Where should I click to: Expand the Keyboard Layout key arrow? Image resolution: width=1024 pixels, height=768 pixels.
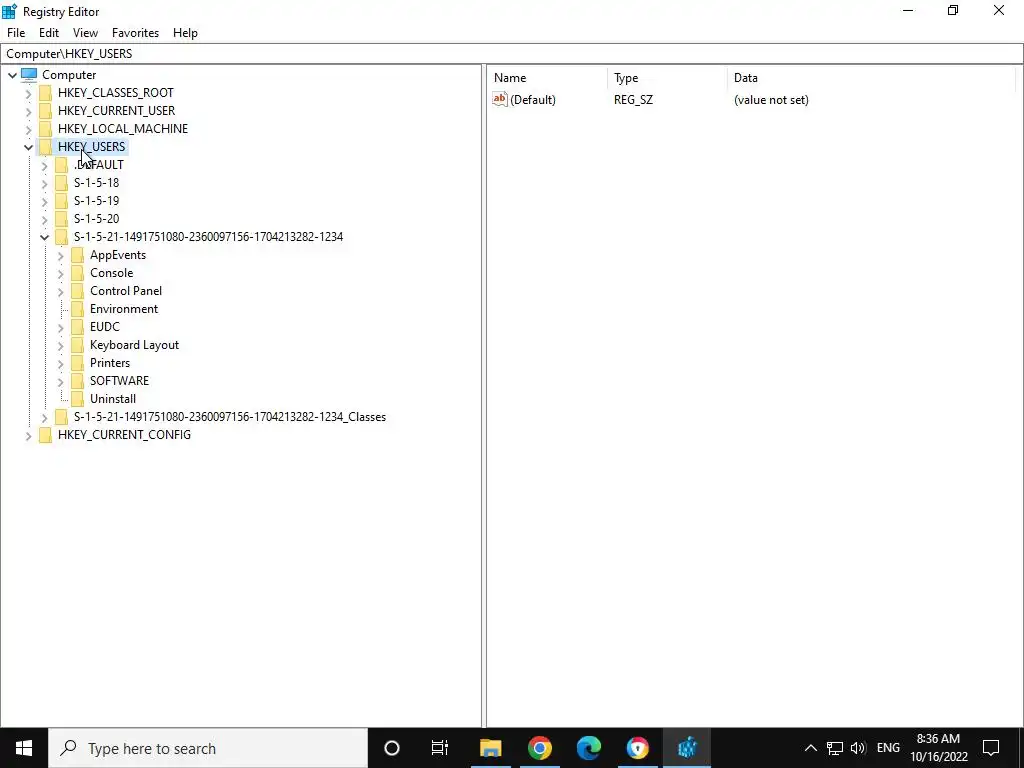(x=61, y=345)
